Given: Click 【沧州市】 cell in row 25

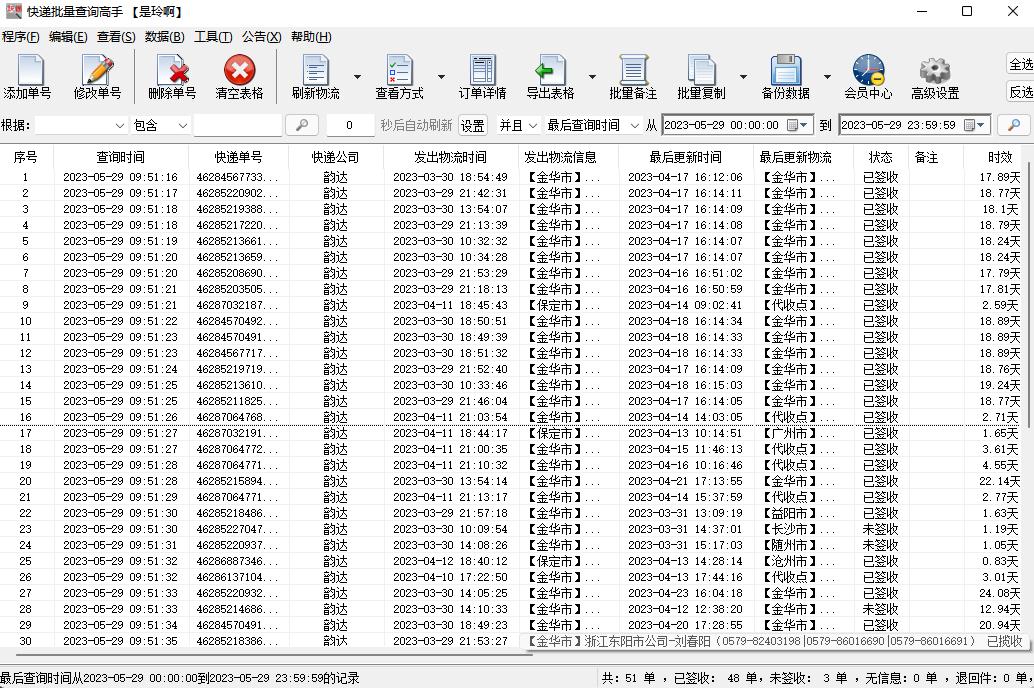Looking at the screenshot, I should [x=798, y=561].
